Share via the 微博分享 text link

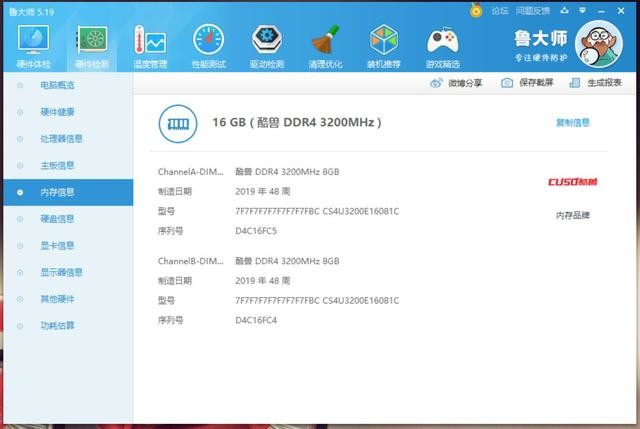coord(465,83)
